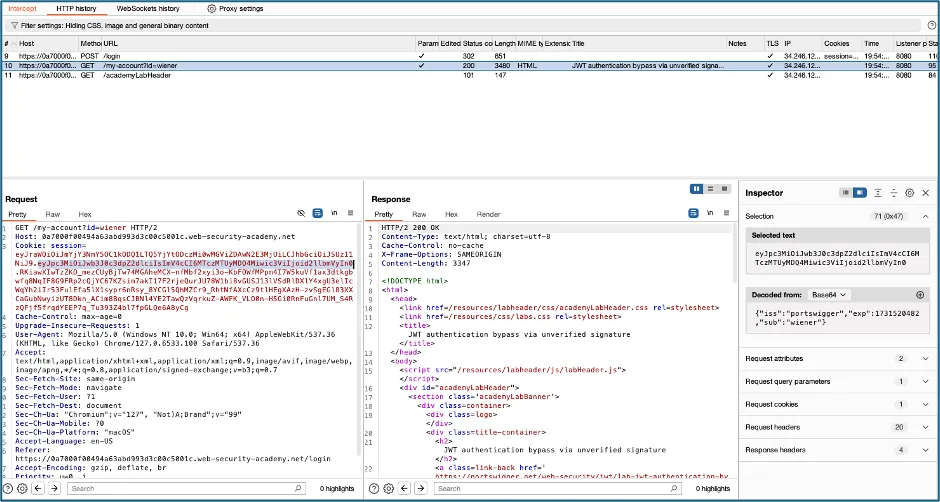Image resolution: width=940 pixels, height=502 pixels.
Task: Open Inspector settings gear
Action: pyautogui.click(x=909, y=193)
